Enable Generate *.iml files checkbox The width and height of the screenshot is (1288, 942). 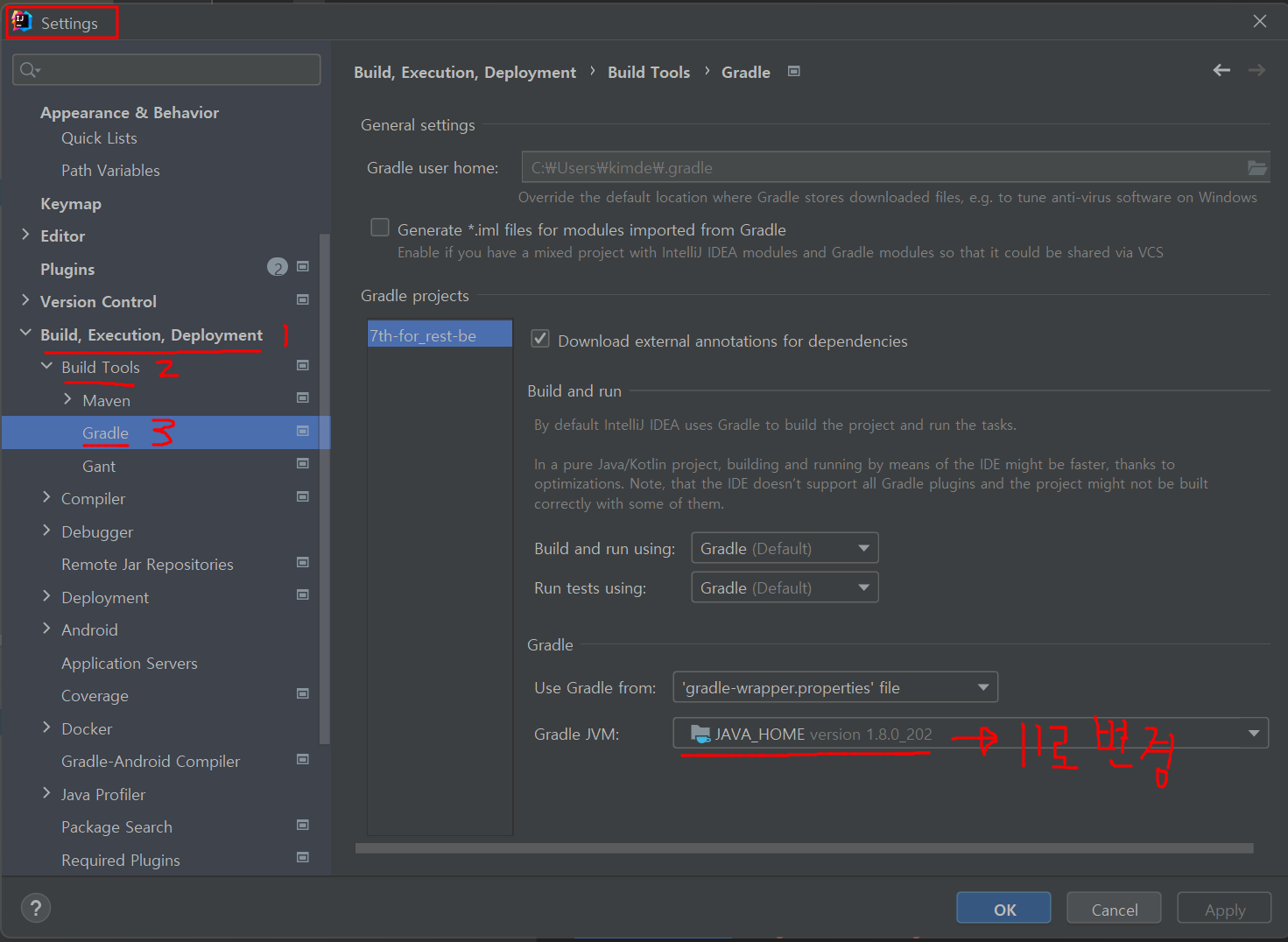pyautogui.click(x=380, y=228)
